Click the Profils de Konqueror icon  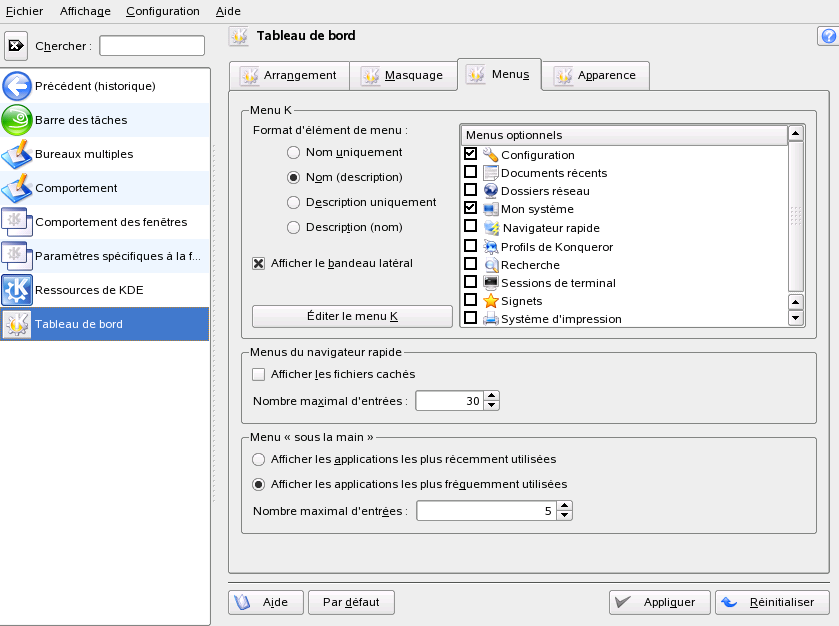click(x=490, y=247)
